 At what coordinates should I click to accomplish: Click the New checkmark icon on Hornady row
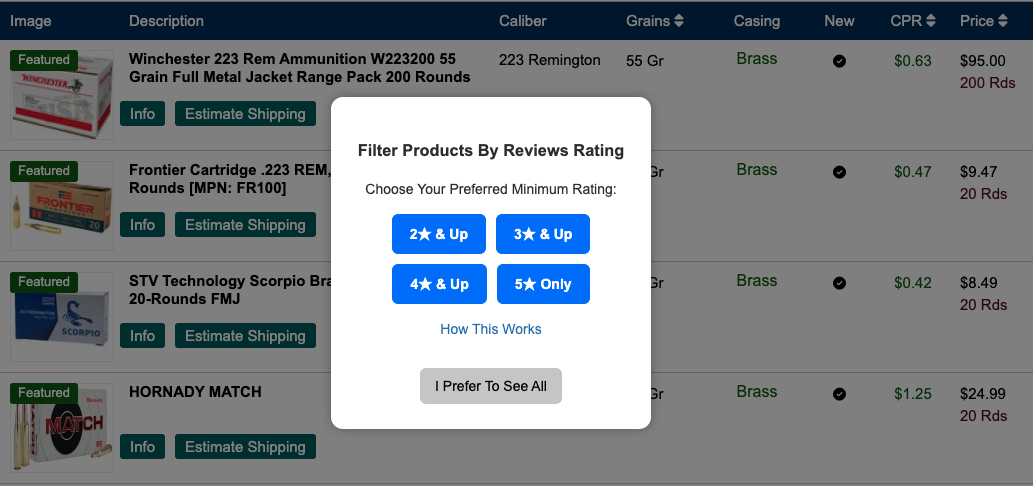(x=839, y=393)
